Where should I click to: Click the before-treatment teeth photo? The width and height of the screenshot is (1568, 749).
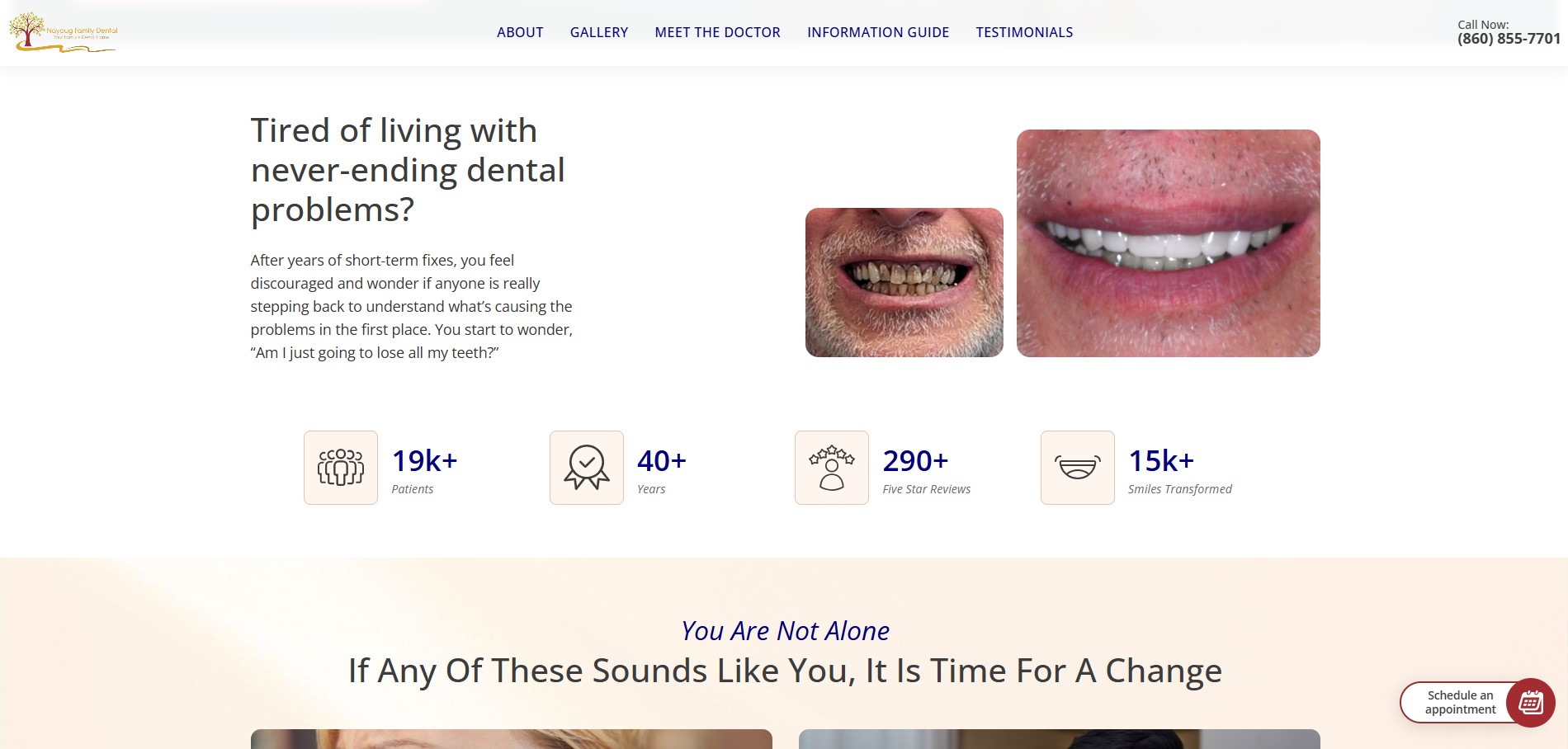click(904, 281)
